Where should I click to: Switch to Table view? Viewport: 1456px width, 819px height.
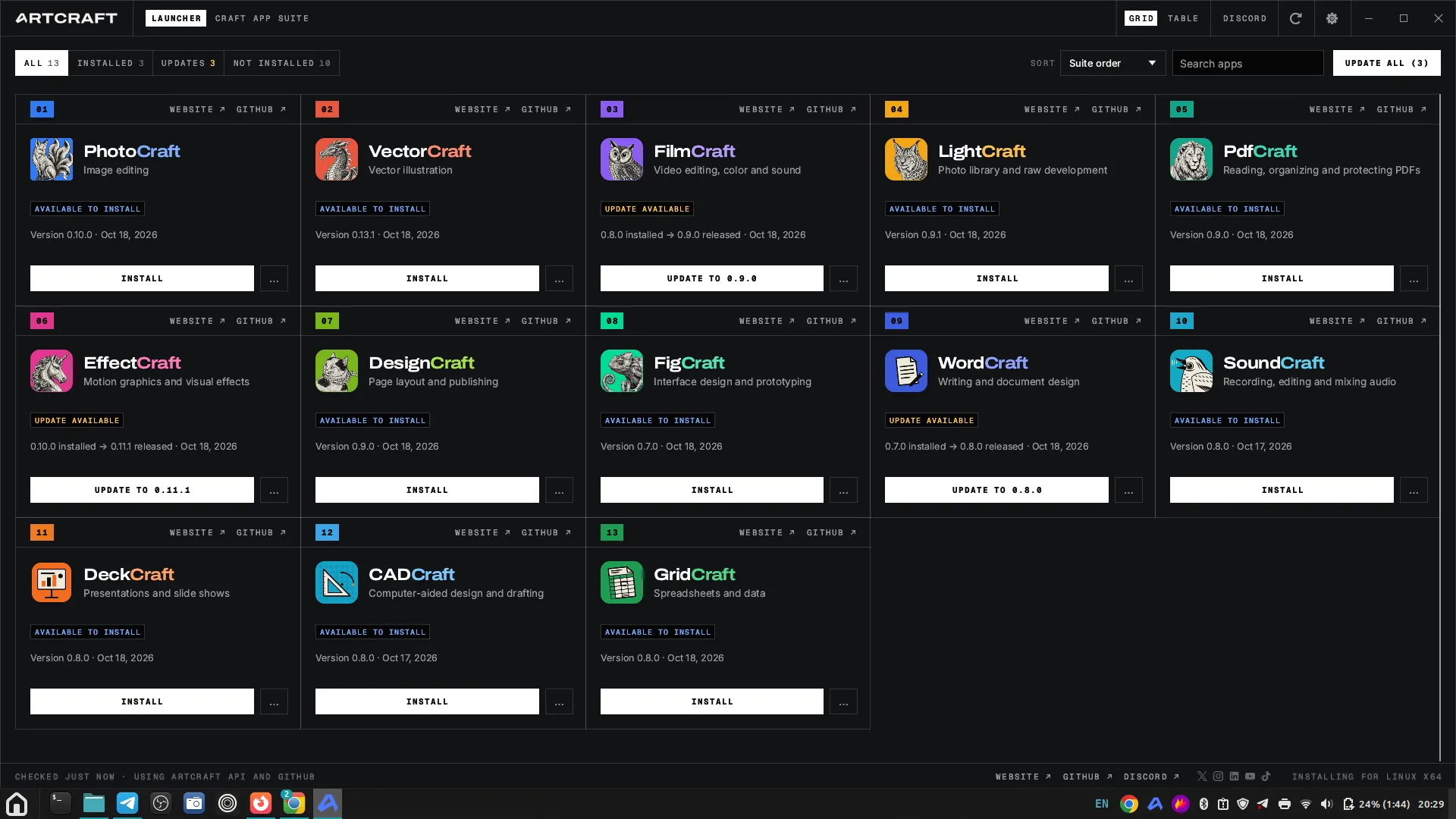[1183, 18]
